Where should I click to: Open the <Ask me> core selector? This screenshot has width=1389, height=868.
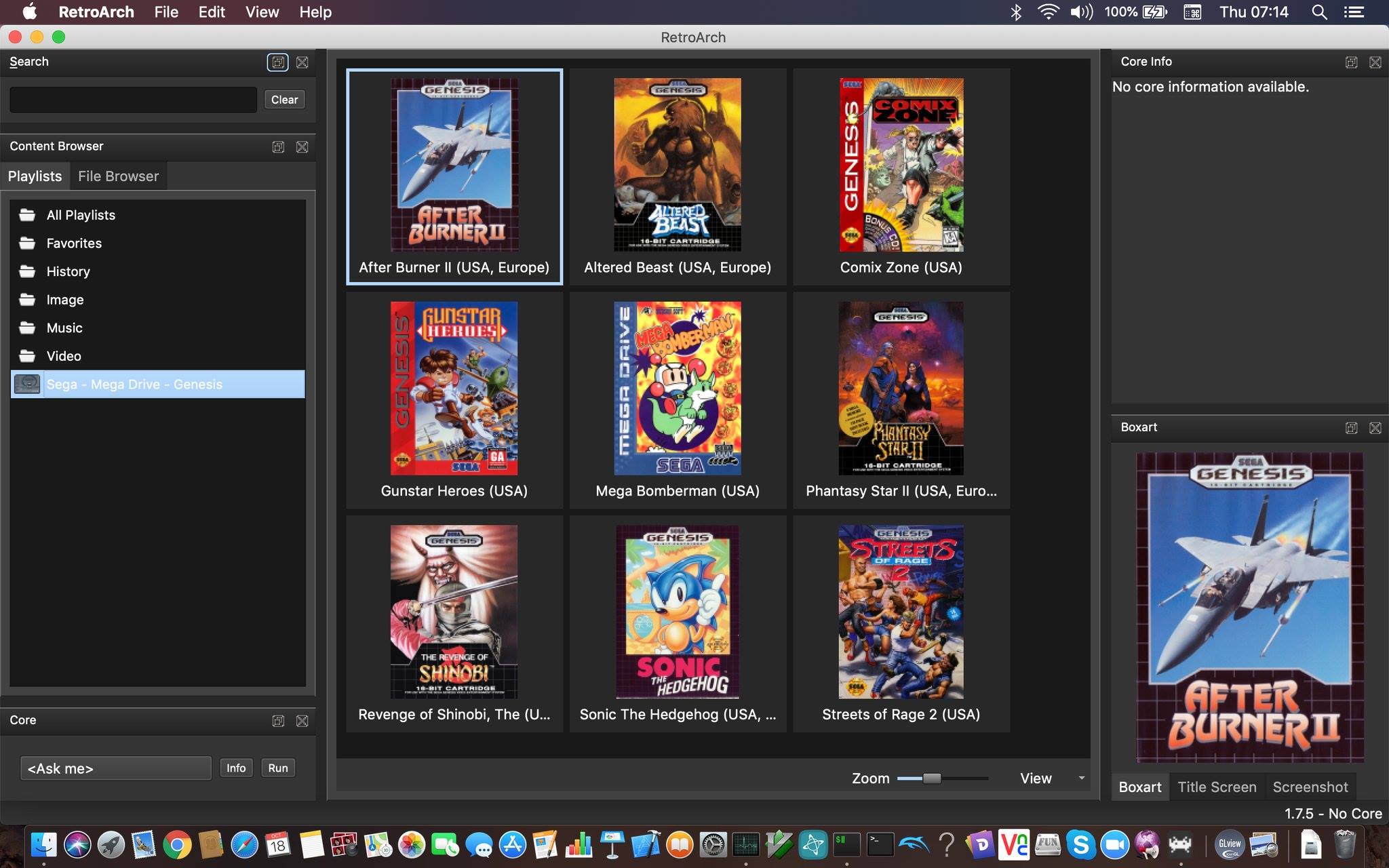(x=116, y=768)
